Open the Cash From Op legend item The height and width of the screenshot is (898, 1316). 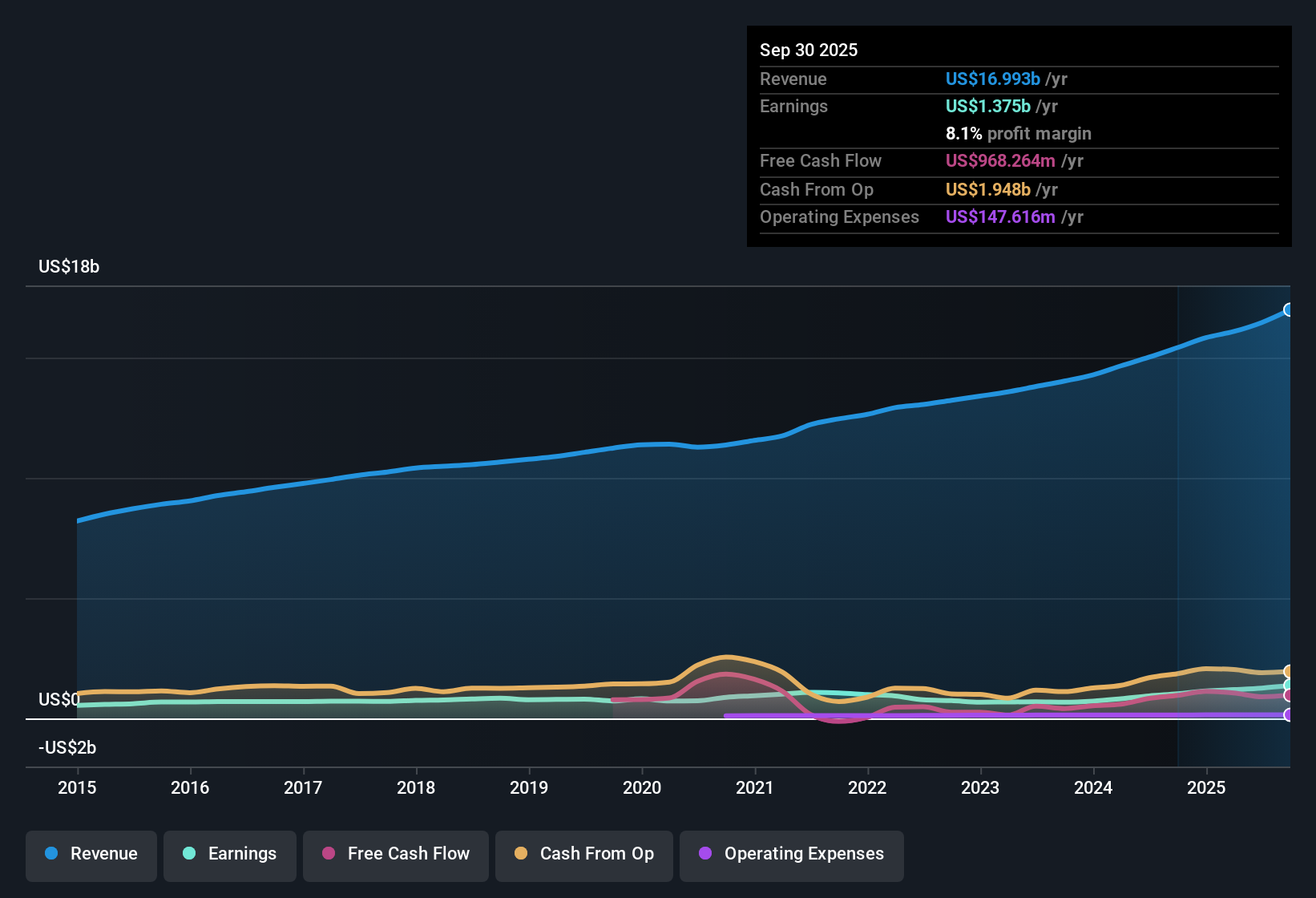click(583, 855)
